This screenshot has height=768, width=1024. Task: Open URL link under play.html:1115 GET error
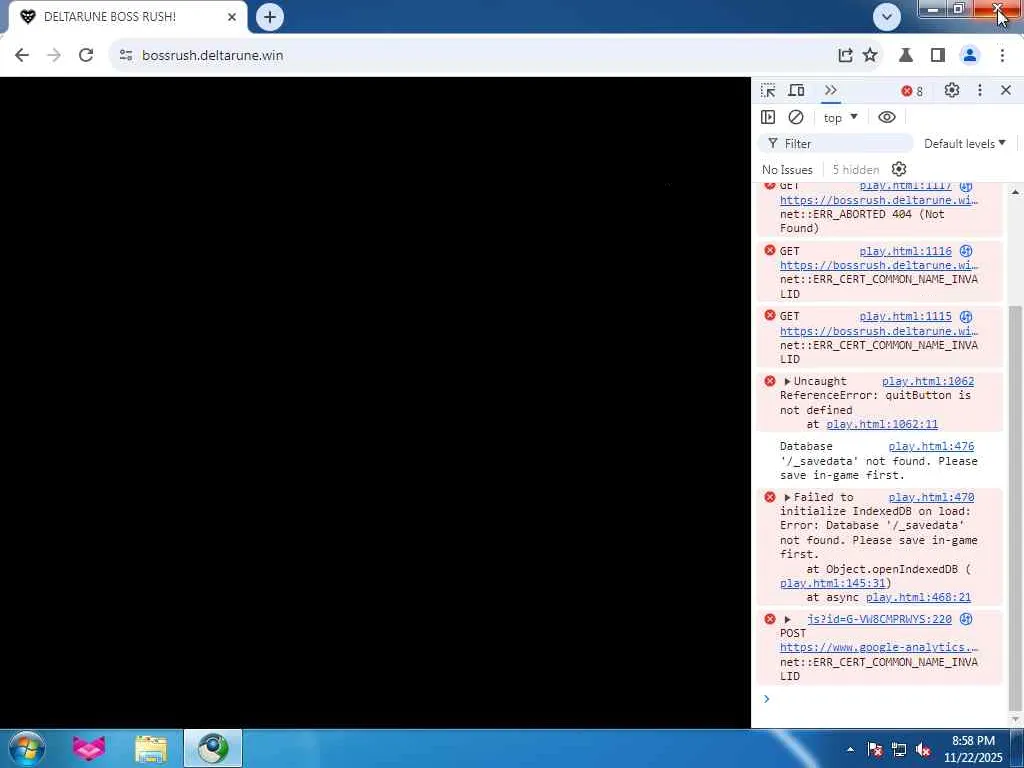click(x=878, y=331)
